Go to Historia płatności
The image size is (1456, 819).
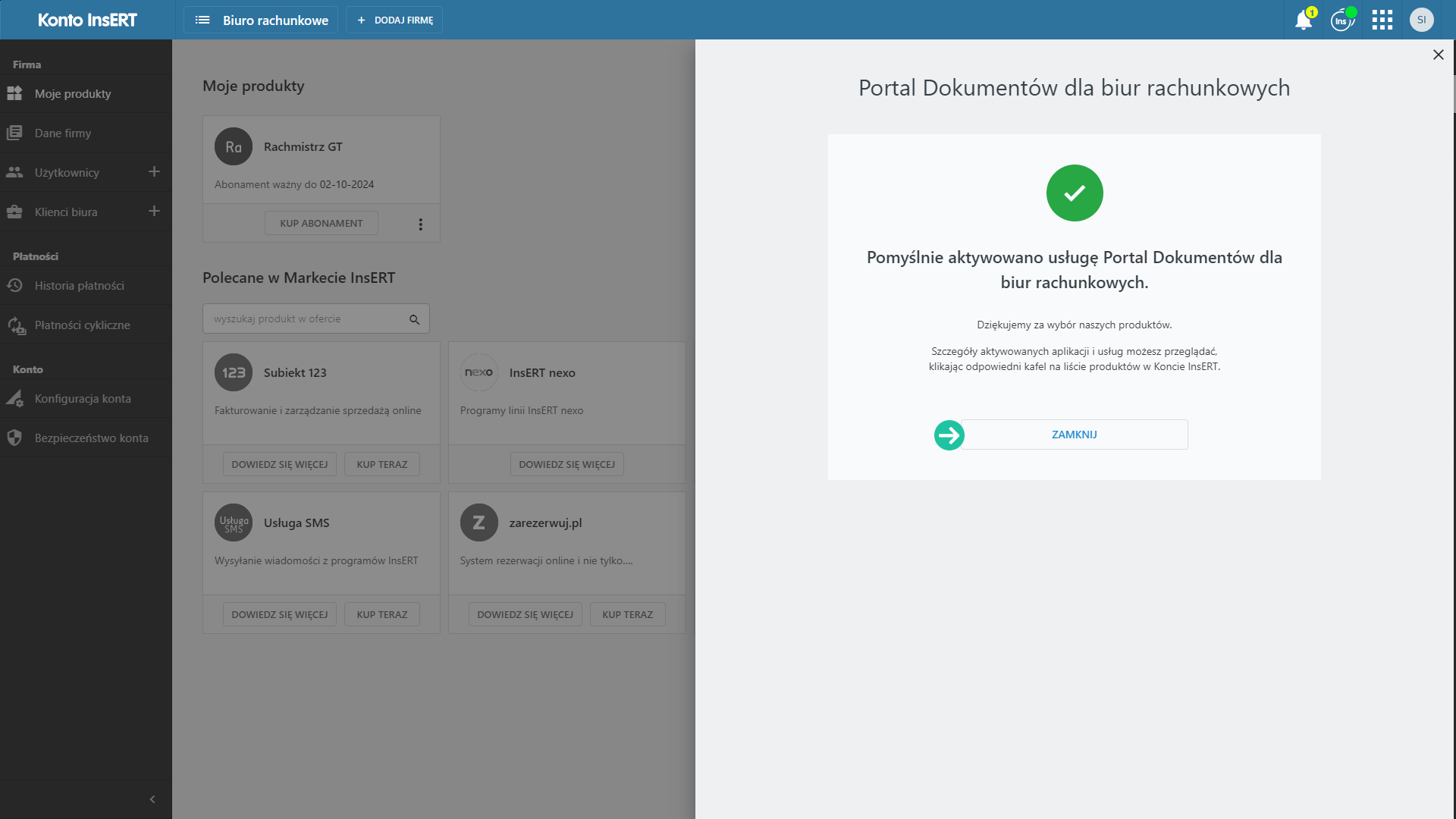click(x=79, y=286)
